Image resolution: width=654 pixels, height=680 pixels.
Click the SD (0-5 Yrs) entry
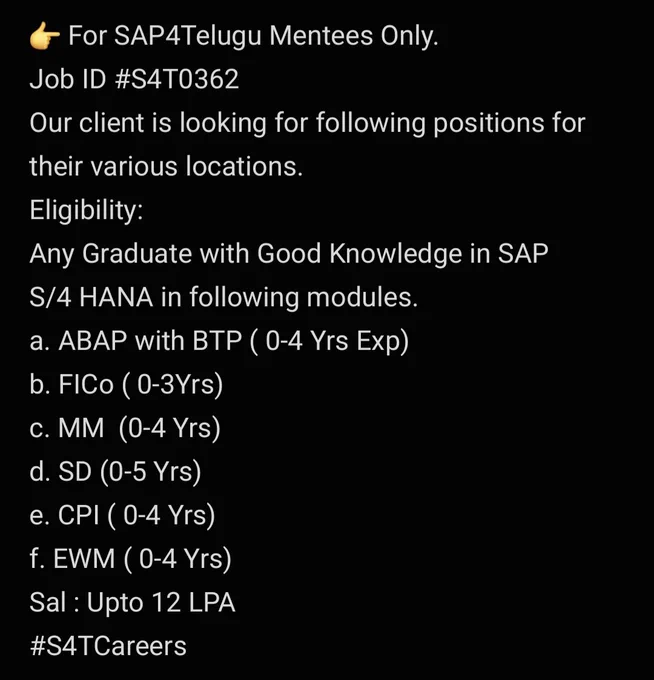pyautogui.click(x=115, y=472)
